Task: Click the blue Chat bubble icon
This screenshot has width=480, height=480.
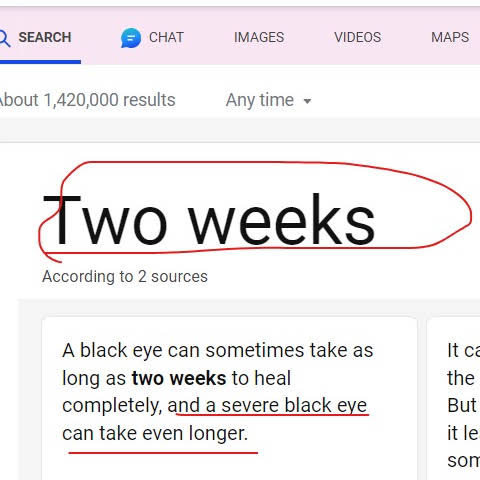Action: (131, 38)
